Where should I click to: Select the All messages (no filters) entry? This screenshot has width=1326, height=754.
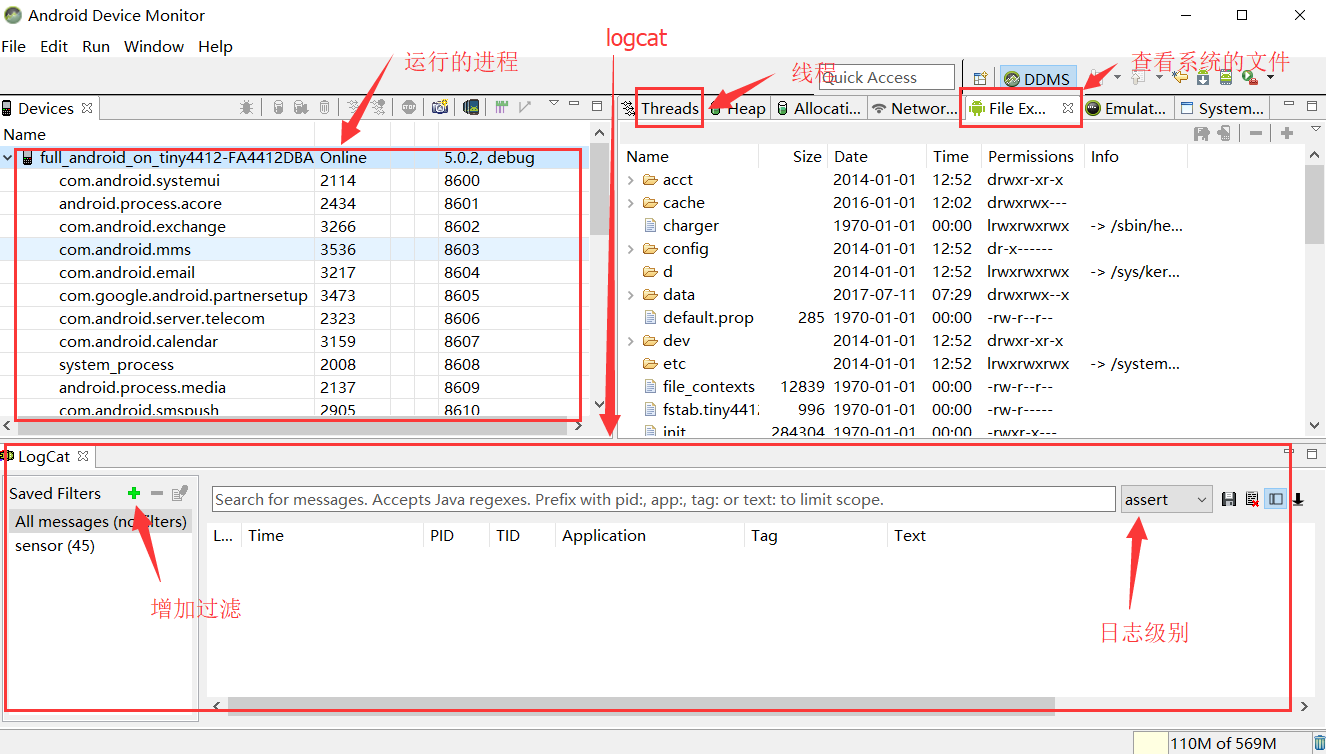pyautogui.click(x=100, y=521)
